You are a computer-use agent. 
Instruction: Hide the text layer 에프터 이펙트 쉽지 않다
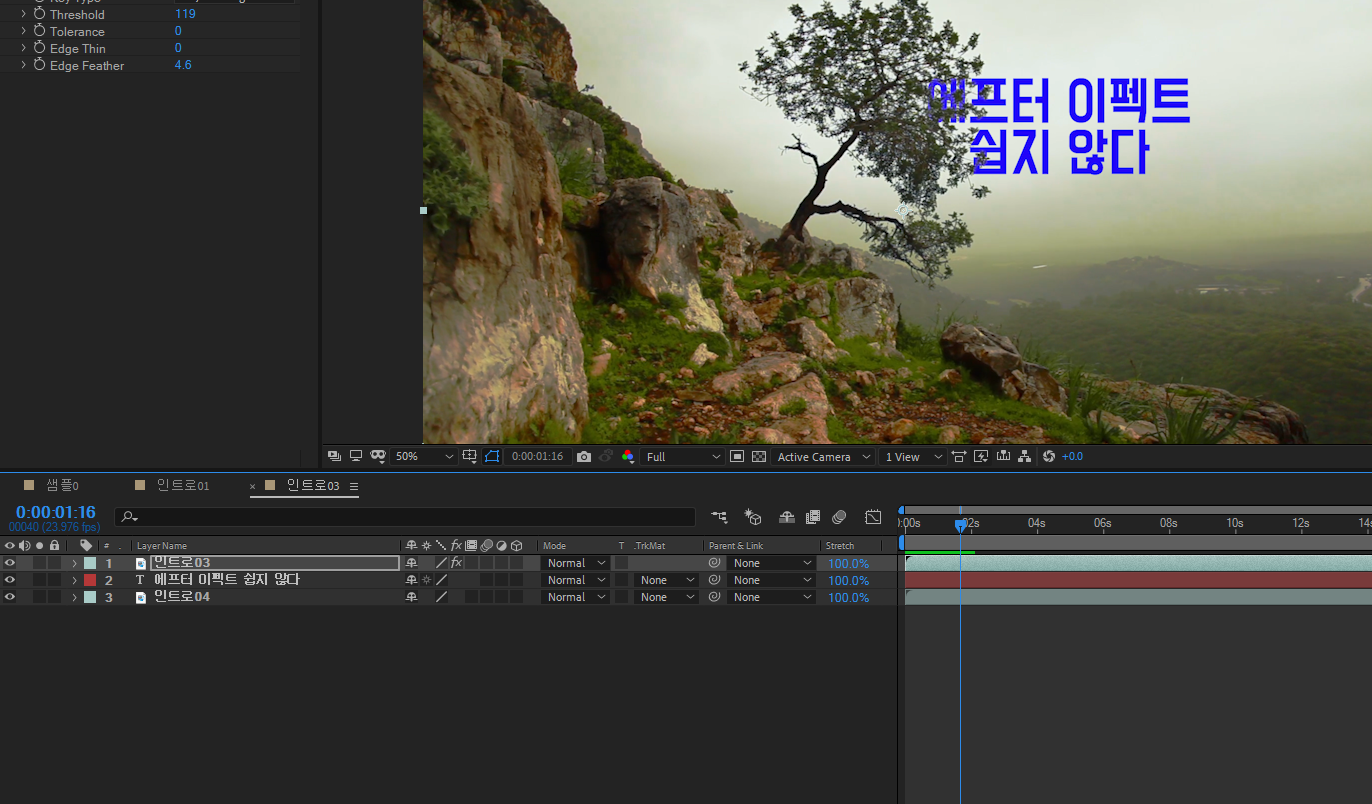coord(10,580)
